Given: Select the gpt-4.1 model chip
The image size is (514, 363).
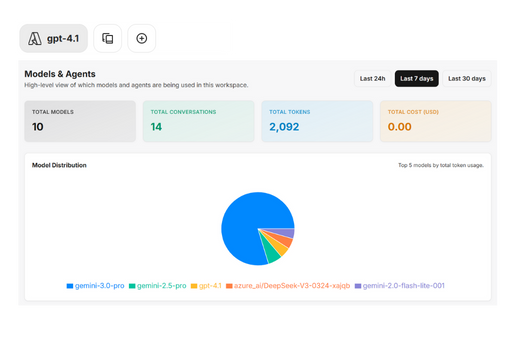Looking at the screenshot, I should coord(54,38).
